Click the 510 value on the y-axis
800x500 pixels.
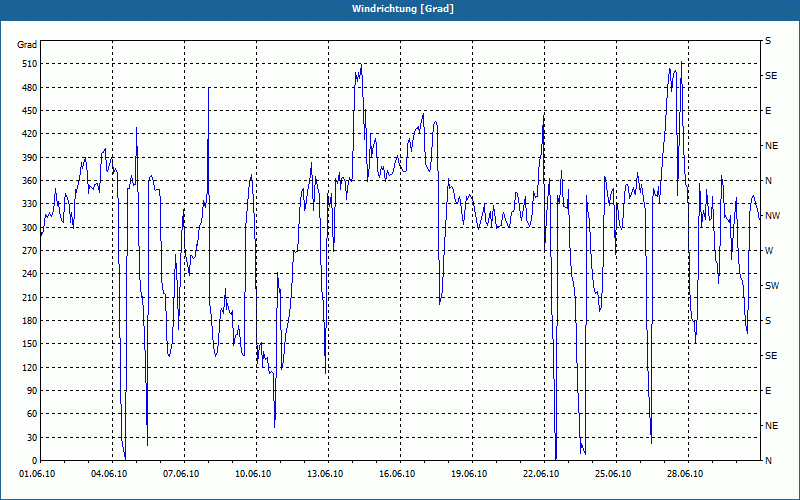point(30,64)
